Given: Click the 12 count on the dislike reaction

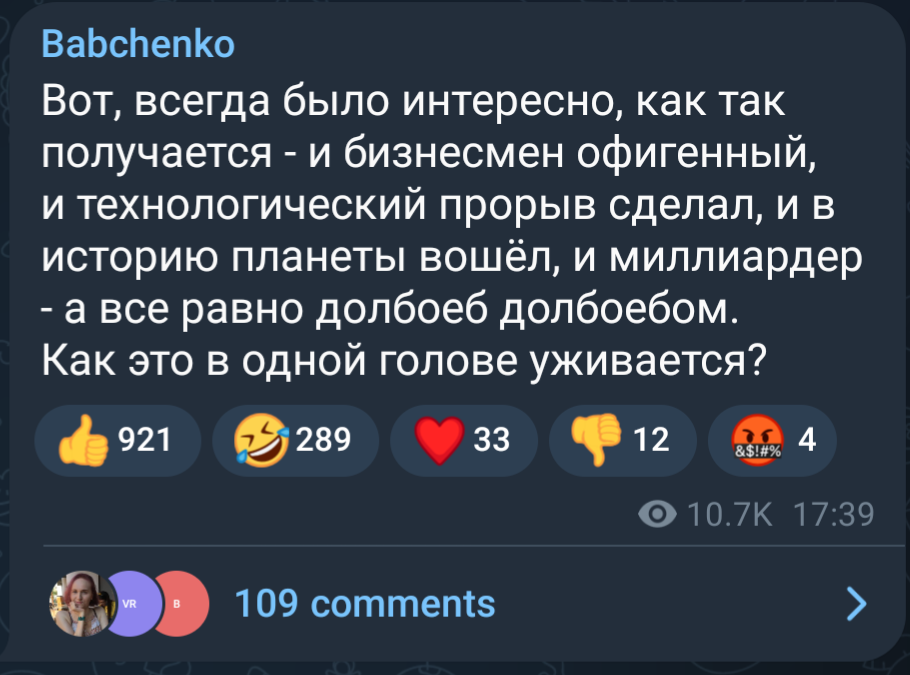Looking at the screenshot, I should click(x=652, y=438).
